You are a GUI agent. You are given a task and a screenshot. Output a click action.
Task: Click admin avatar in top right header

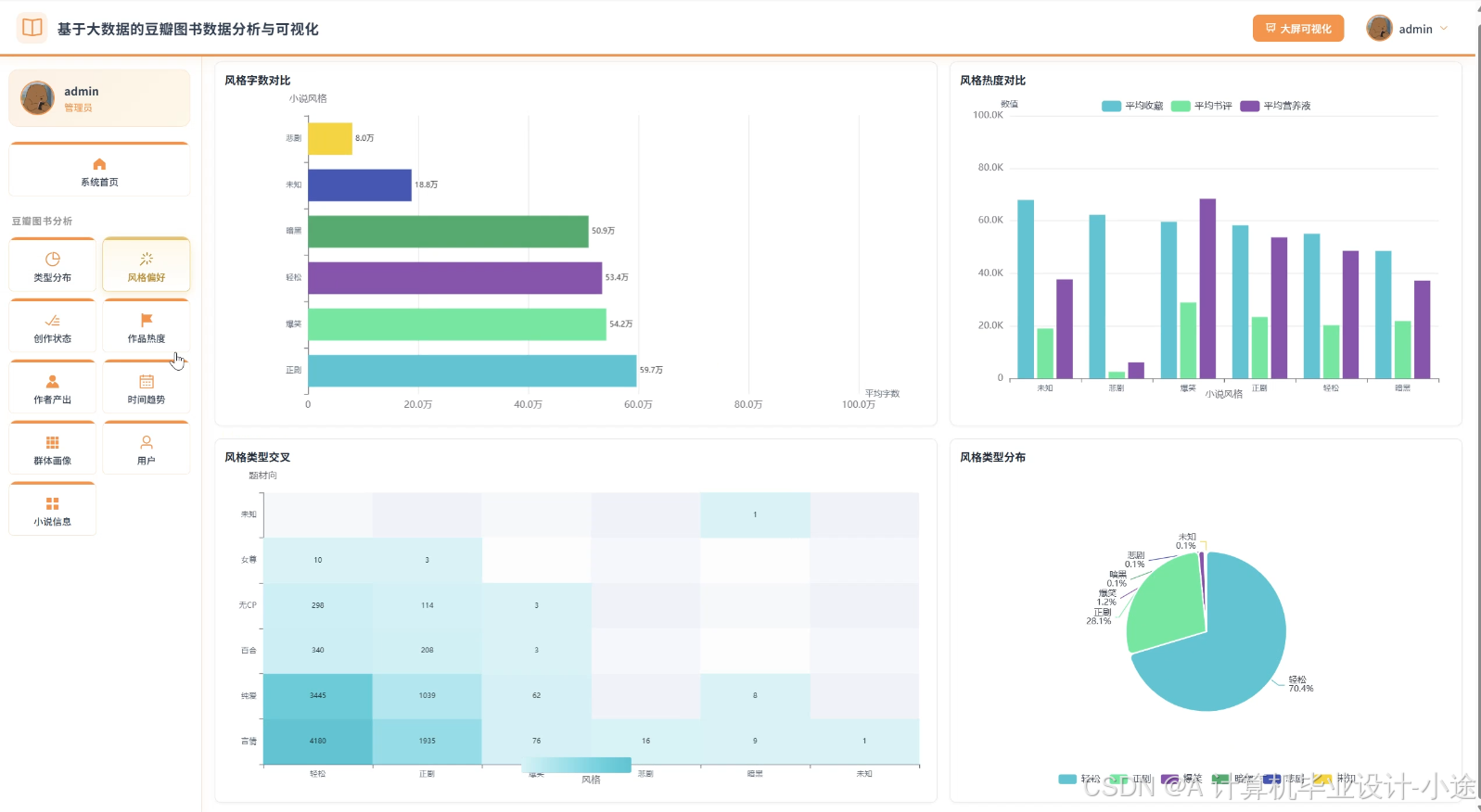(x=1379, y=28)
